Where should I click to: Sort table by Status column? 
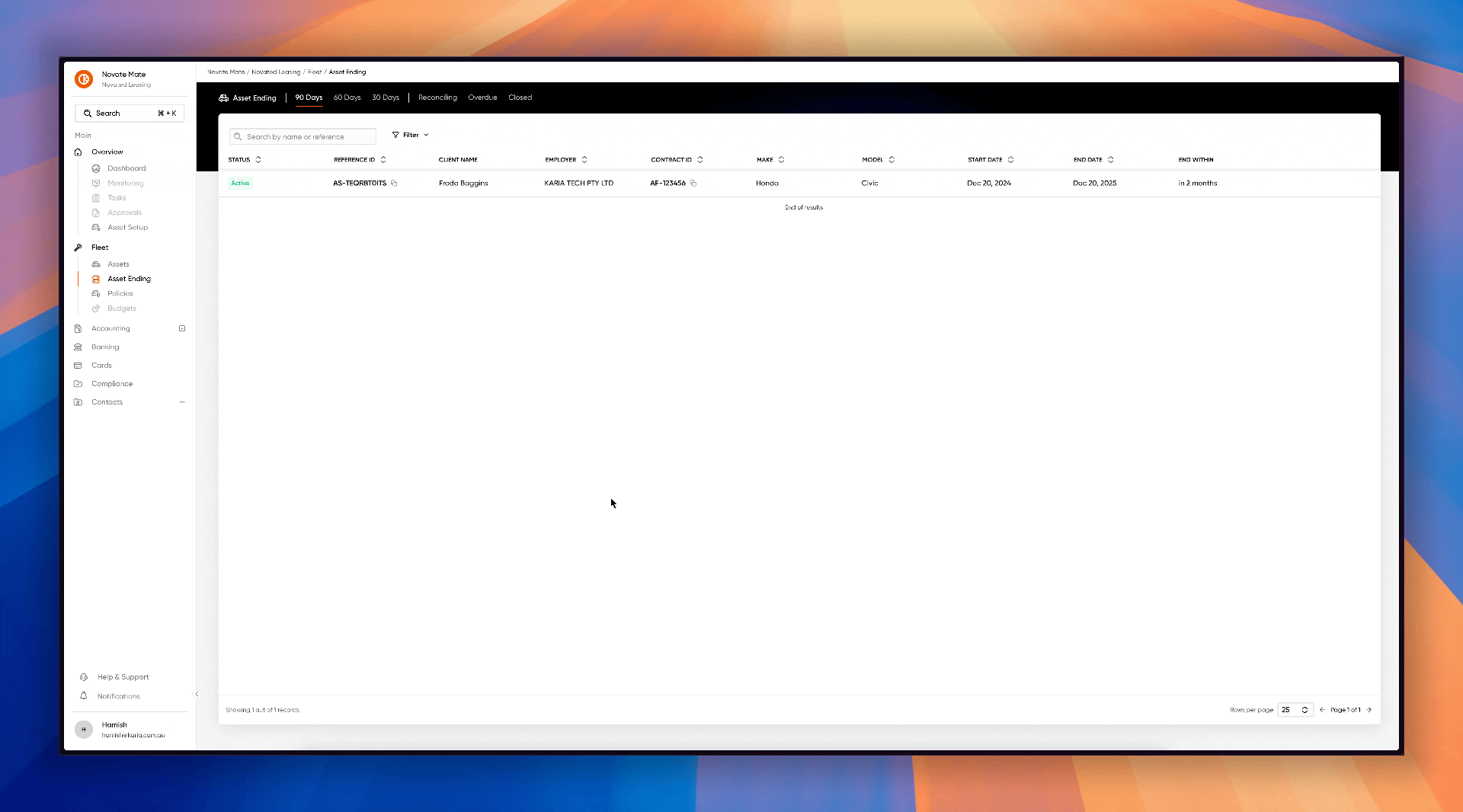258,160
